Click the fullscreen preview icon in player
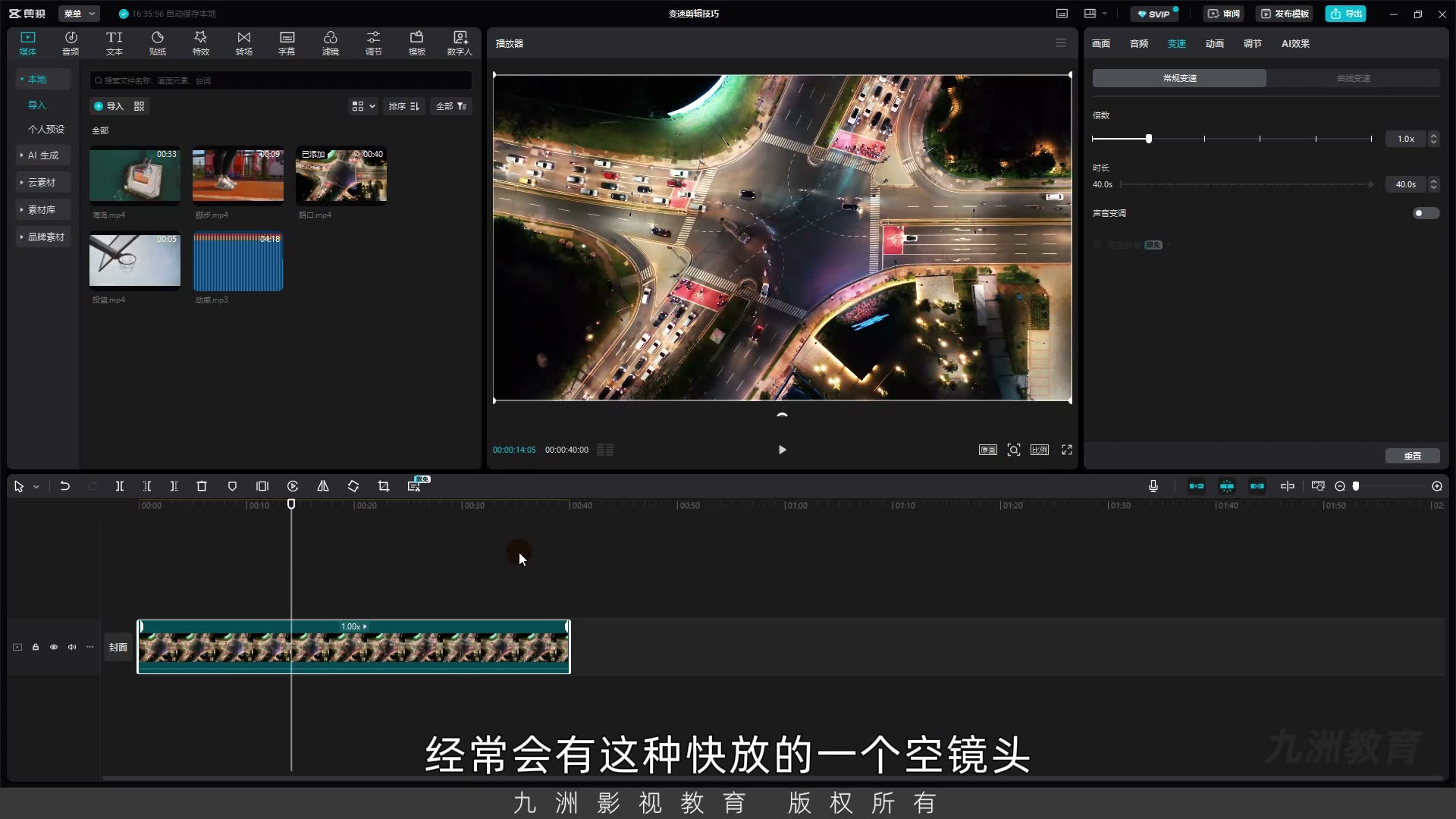The height and width of the screenshot is (819, 1456). click(1067, 450)
